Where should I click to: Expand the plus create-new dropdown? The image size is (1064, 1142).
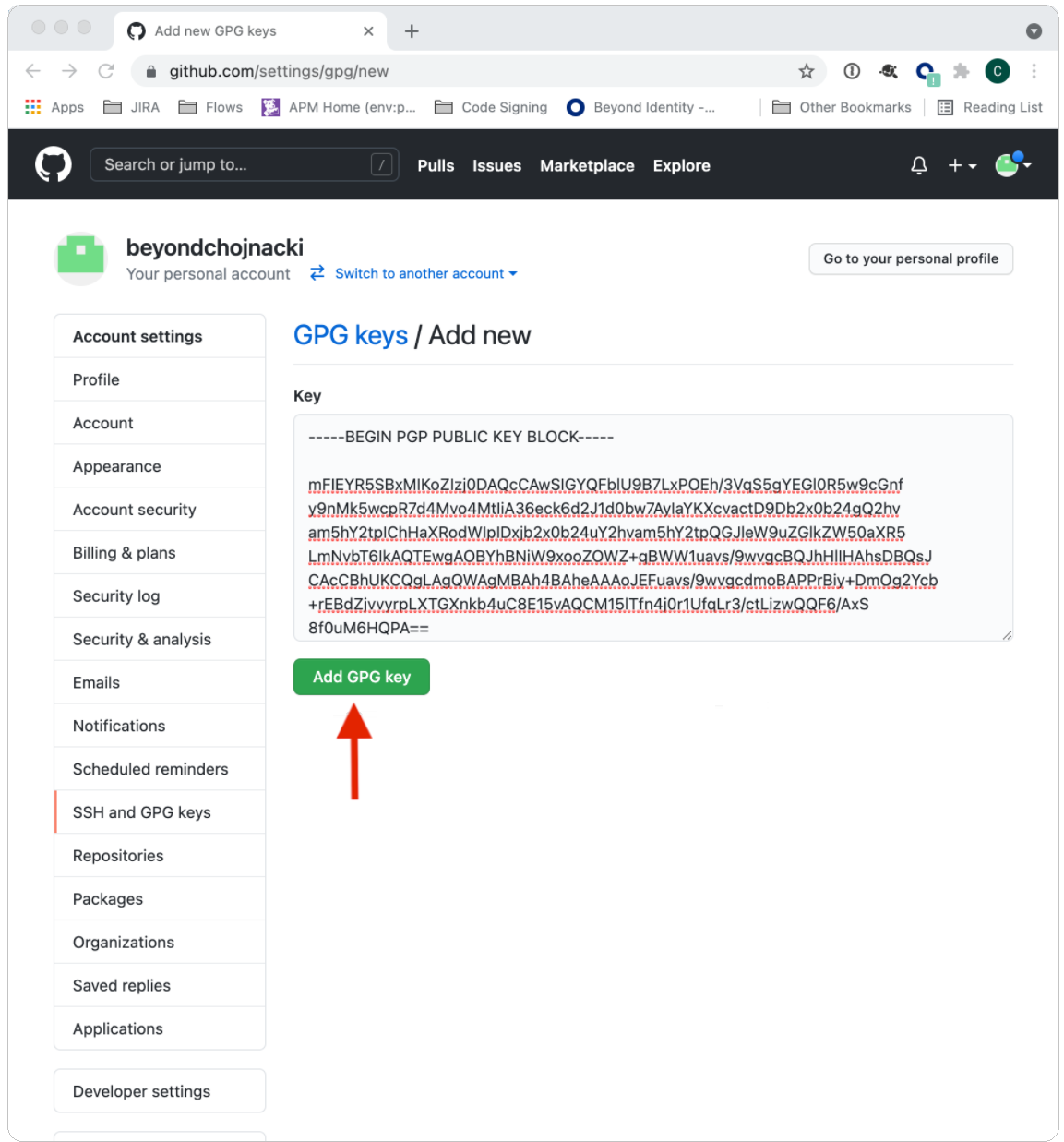tap(962, 165)
